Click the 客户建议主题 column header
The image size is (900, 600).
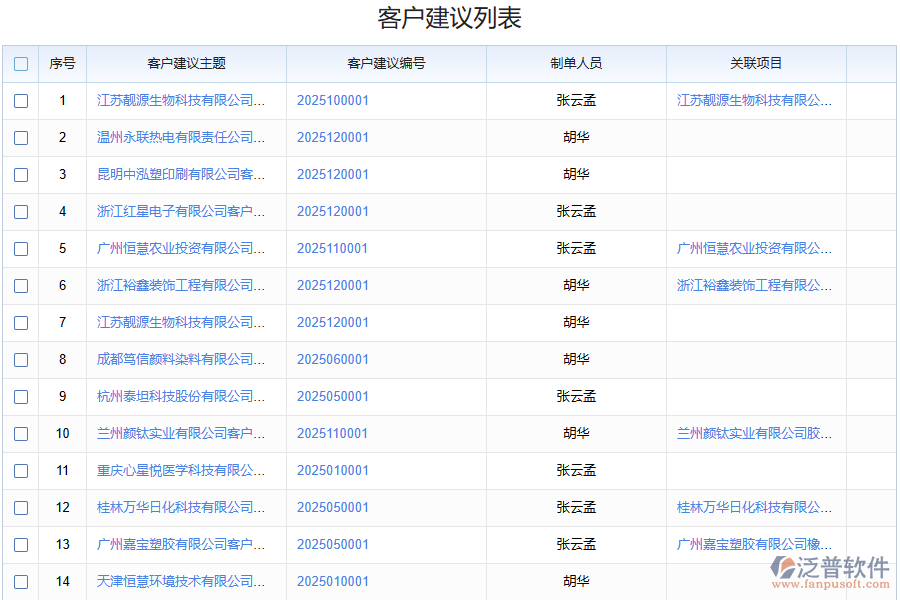[x=185, y=63]
